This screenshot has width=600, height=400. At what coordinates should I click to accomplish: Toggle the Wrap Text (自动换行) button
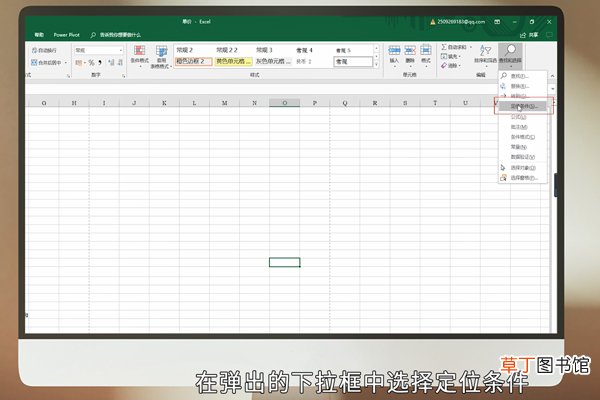pyautogui.click(x=44, y=50)
